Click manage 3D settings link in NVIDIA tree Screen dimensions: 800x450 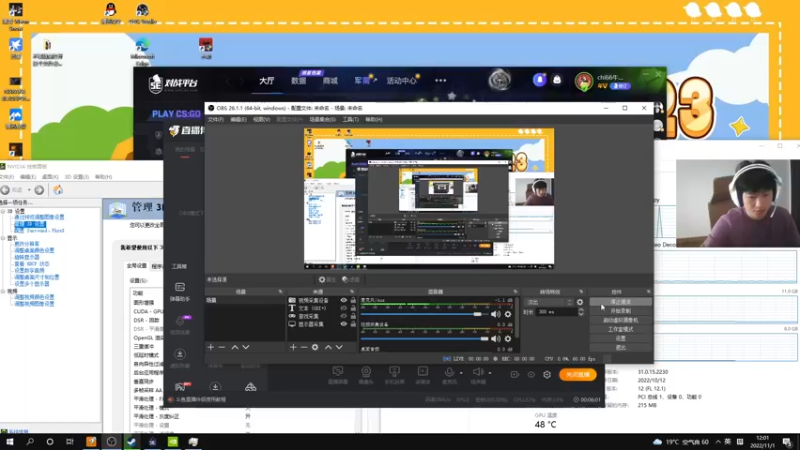pos(30,224)
